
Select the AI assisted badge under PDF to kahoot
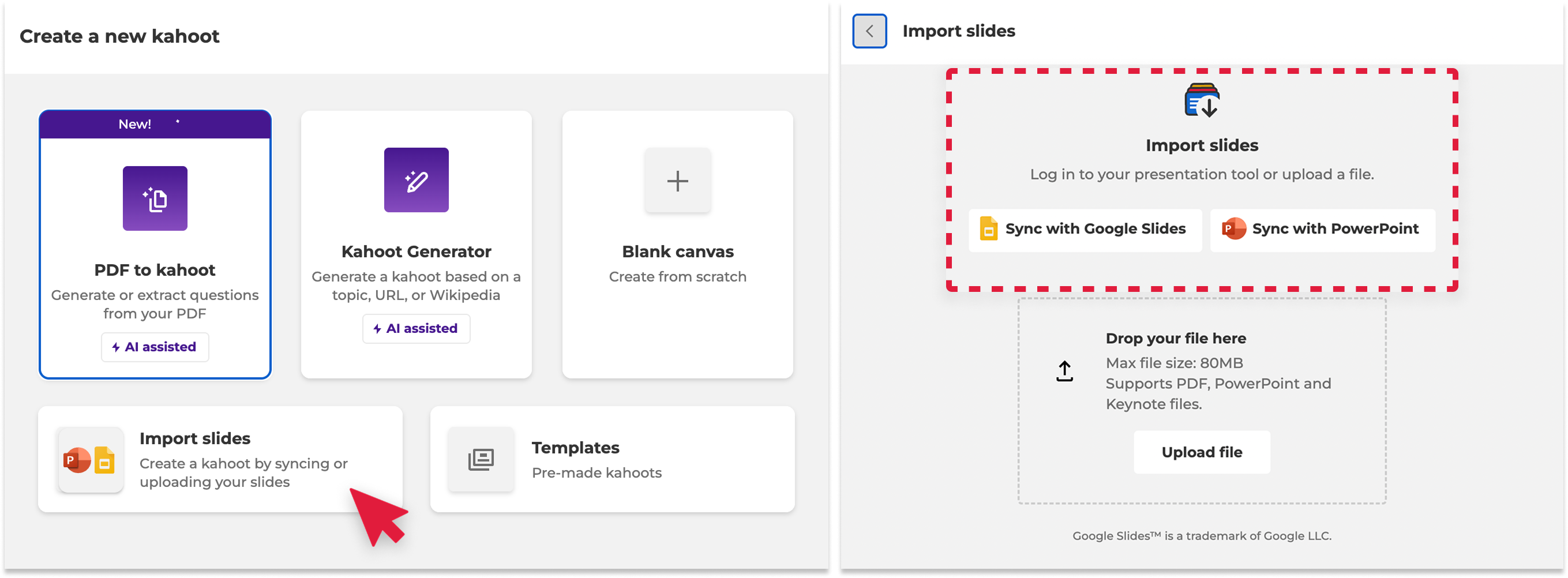155,347
